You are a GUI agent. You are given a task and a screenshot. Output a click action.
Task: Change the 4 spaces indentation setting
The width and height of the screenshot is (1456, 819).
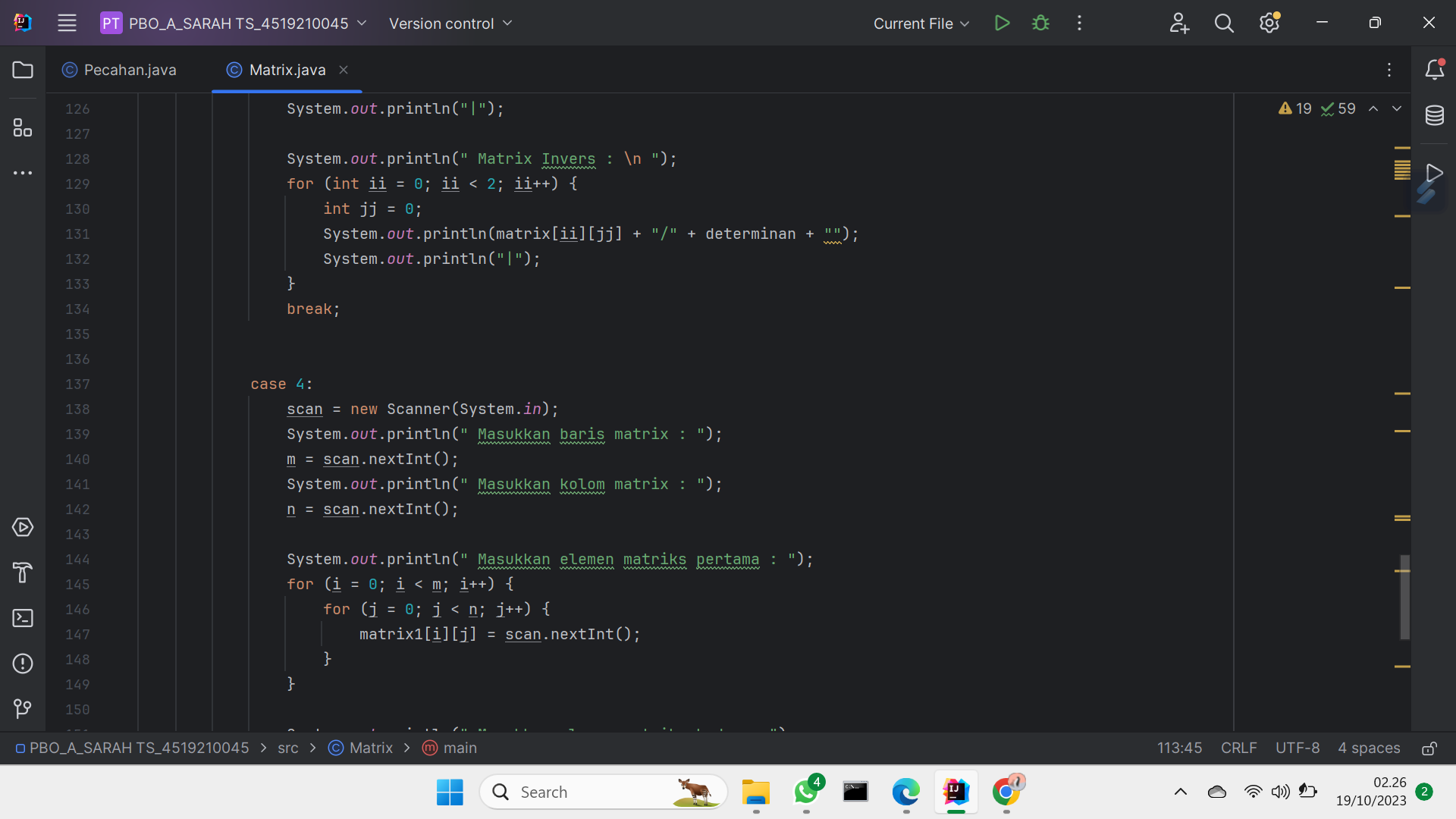pos(1369,748)
